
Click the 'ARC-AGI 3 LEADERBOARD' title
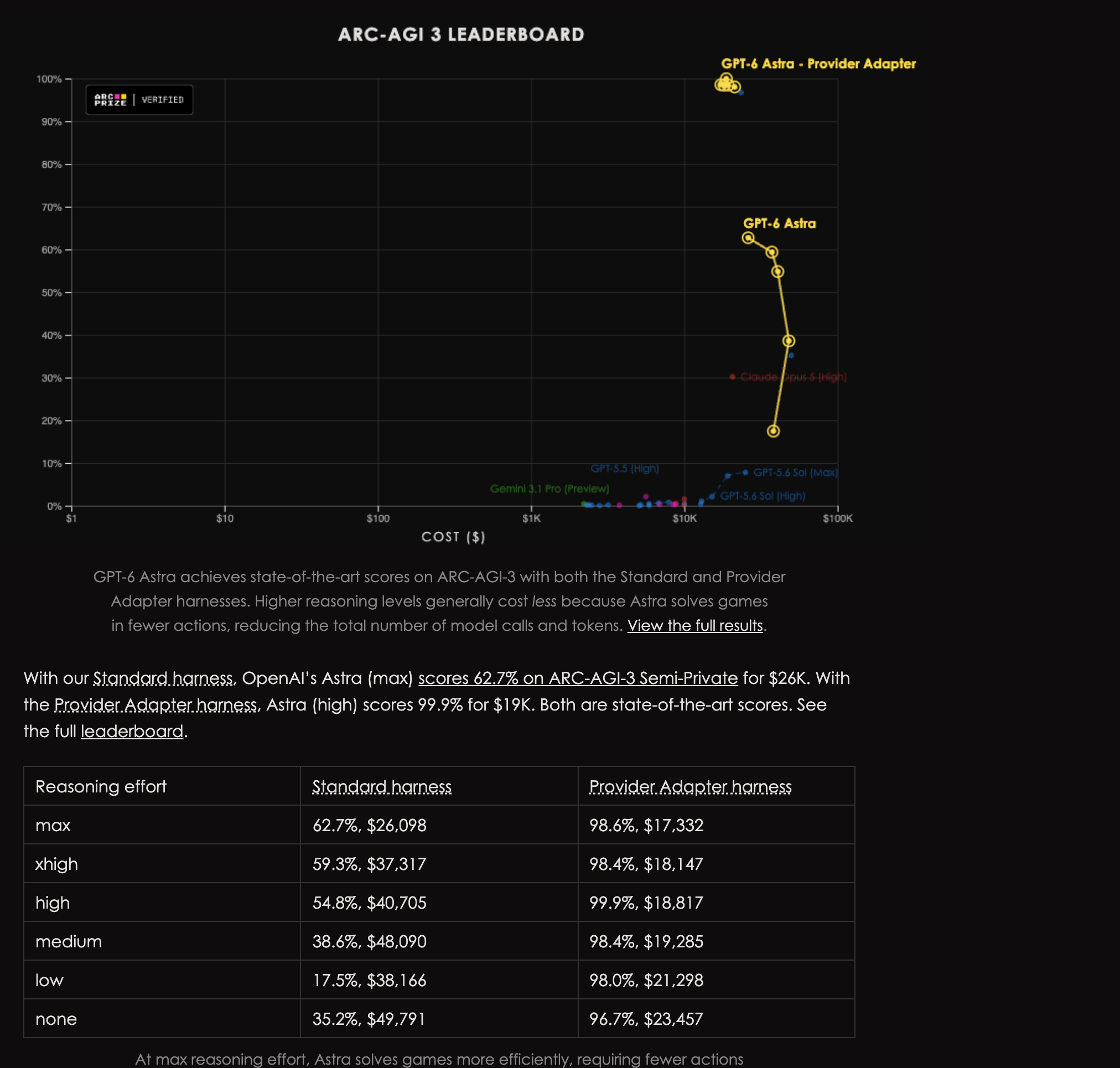point(460,35)
